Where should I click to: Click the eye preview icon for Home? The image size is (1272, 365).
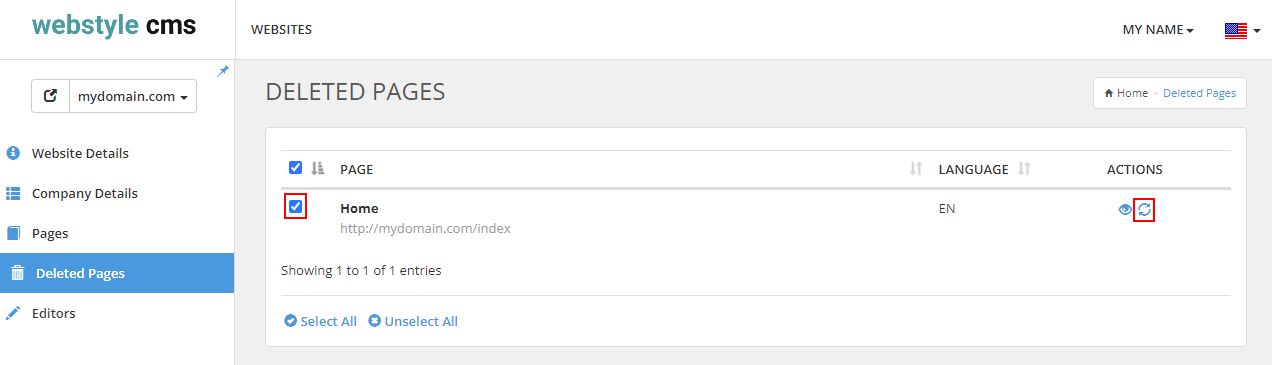[x=1125, y=209]
